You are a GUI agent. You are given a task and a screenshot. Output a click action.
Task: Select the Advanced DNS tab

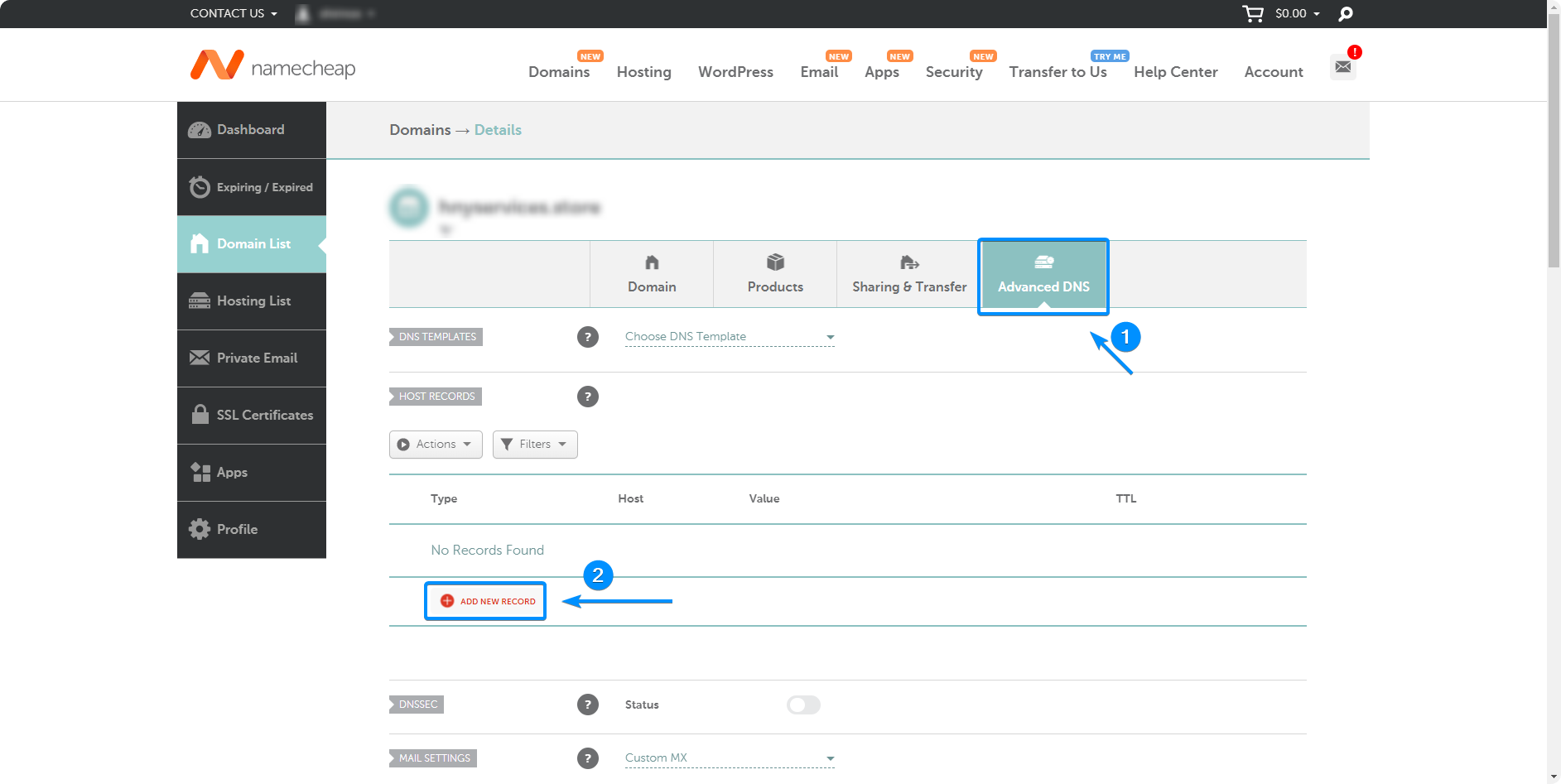(1043, 276)
